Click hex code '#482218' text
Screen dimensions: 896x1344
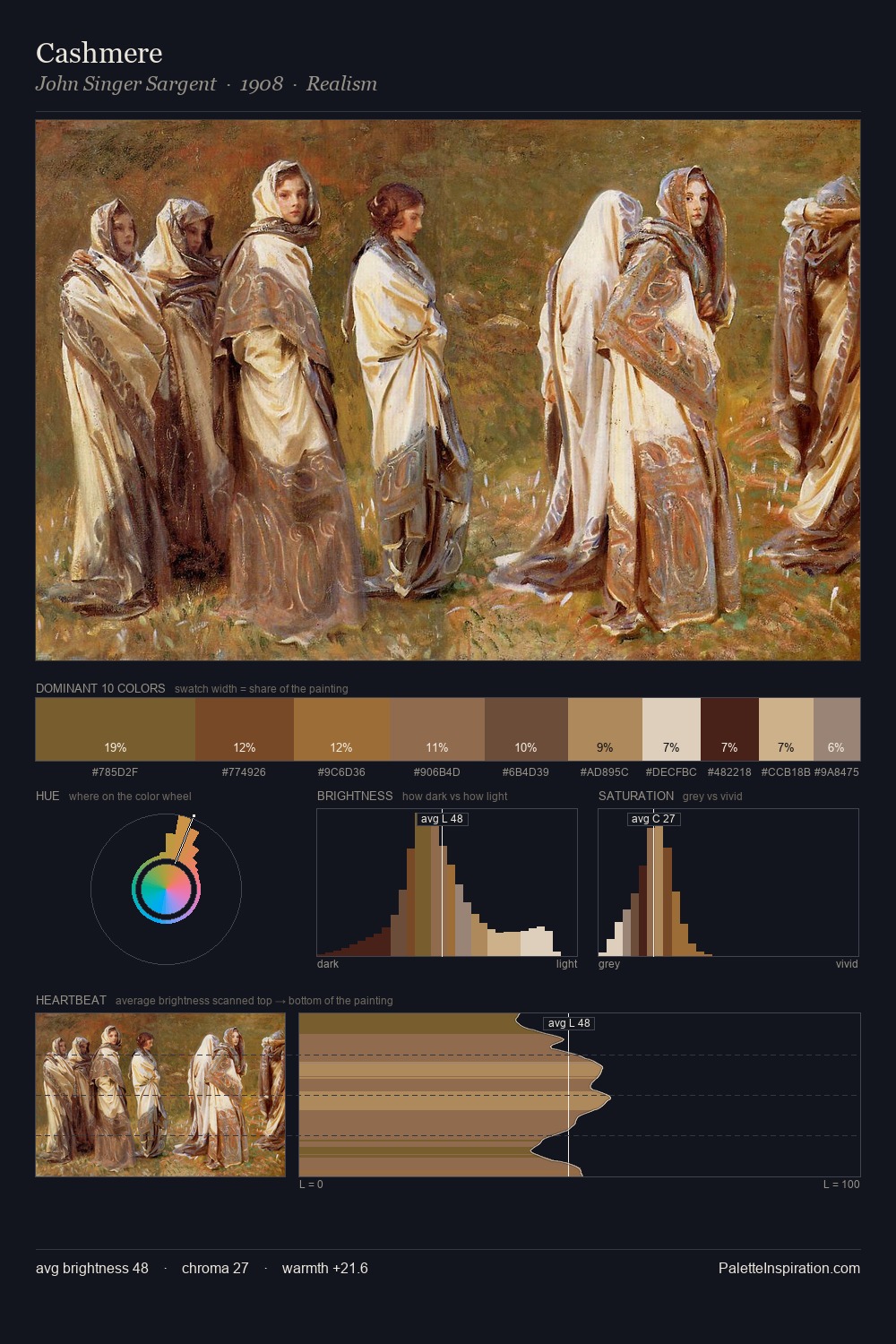[729, 772]
